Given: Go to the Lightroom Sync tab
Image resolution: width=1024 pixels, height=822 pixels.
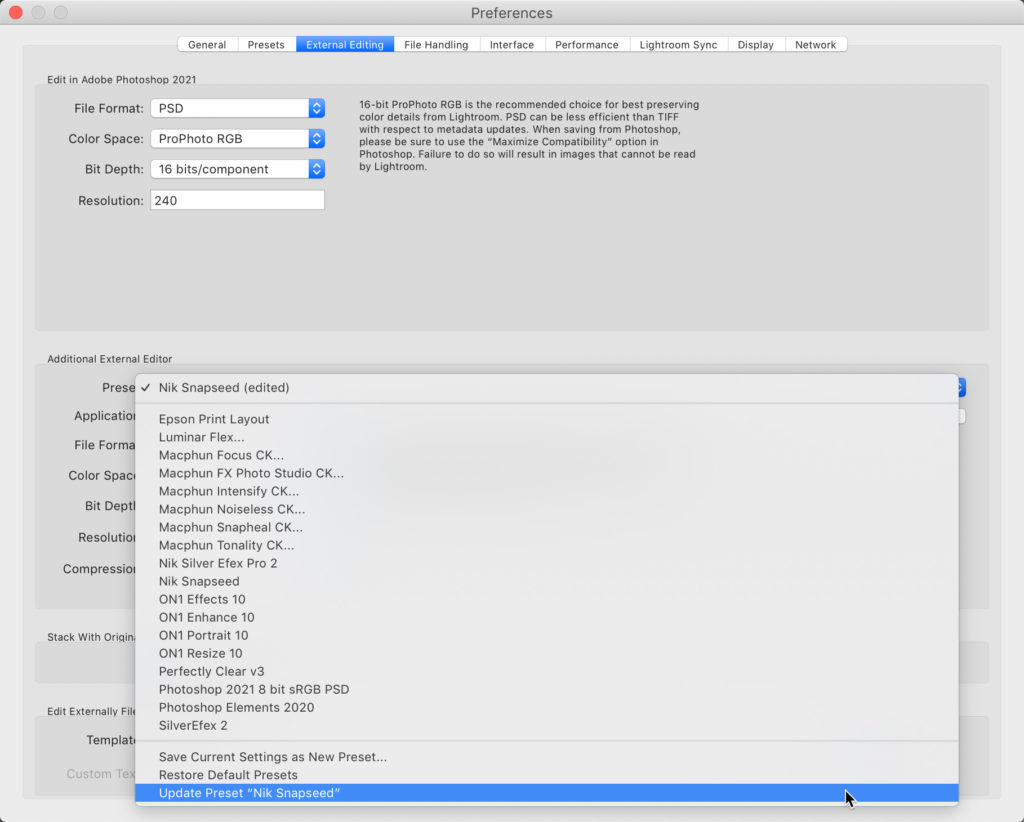Looking at the screenshot, I should [x=678, y=45].
